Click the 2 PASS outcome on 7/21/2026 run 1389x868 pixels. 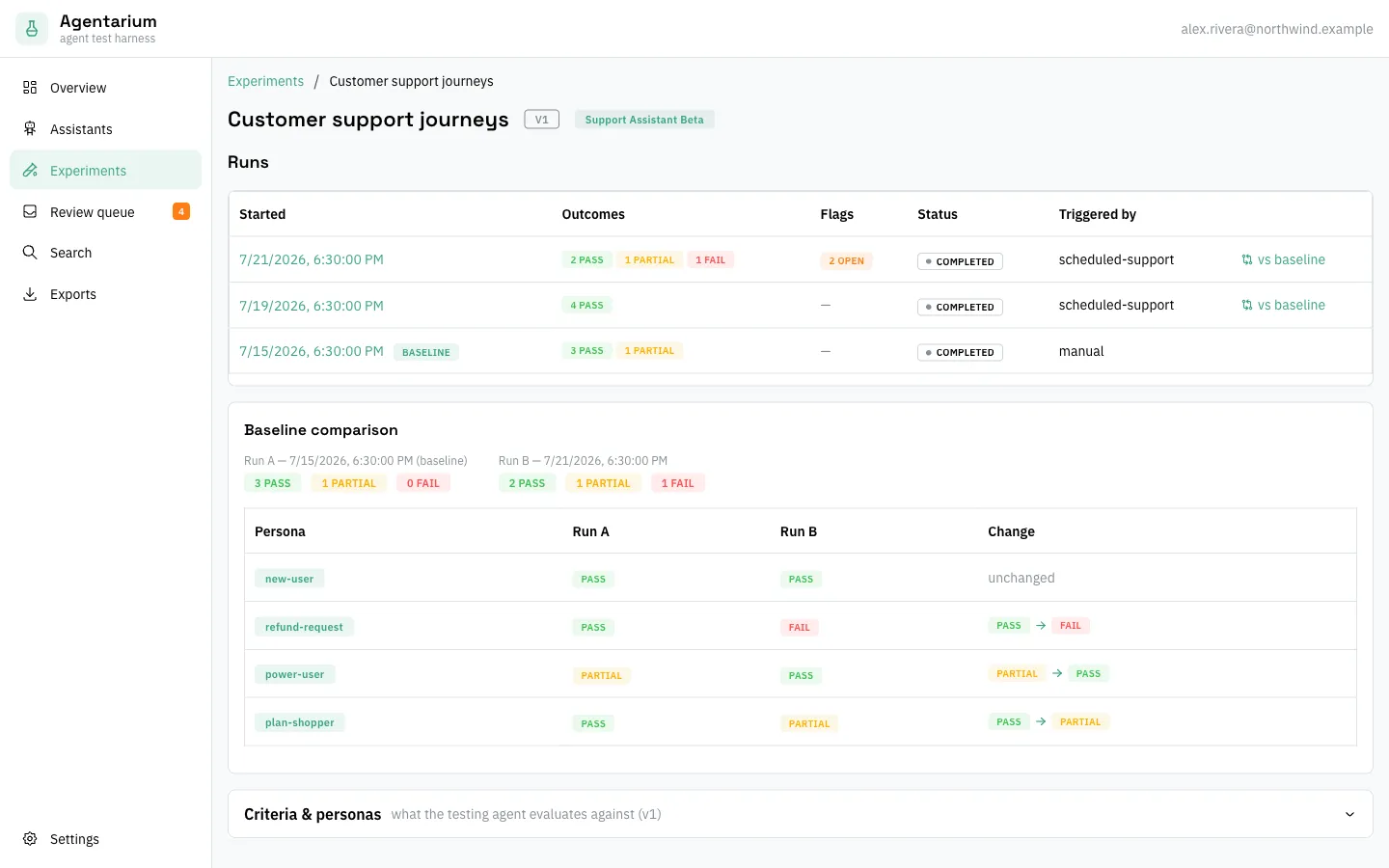tap(586, 259)
